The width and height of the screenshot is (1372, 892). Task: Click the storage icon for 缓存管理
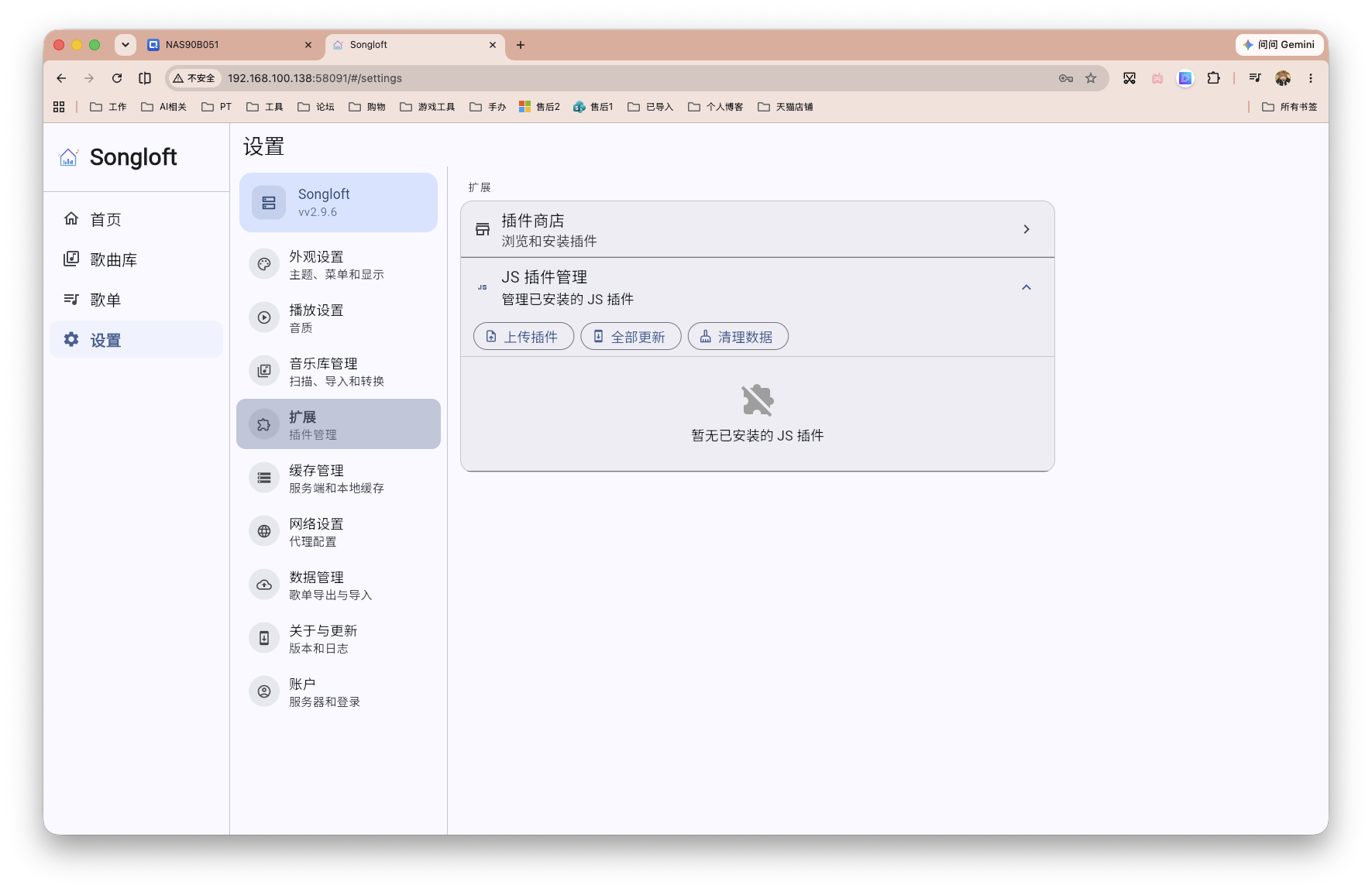click(264, 478)
